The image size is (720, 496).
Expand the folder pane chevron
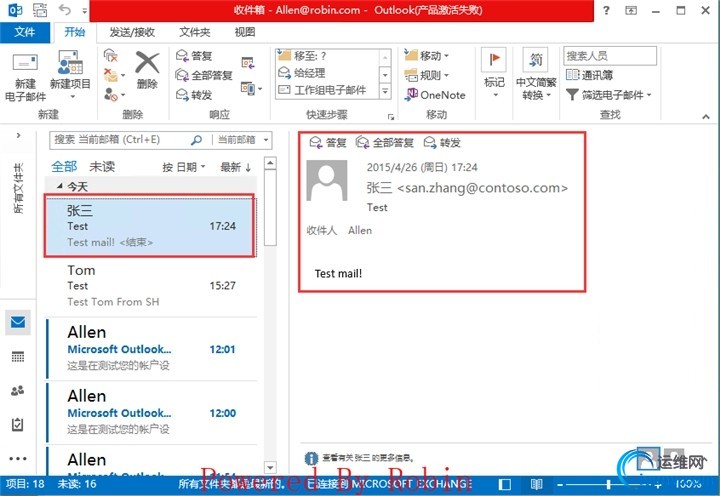click(18, 135)
